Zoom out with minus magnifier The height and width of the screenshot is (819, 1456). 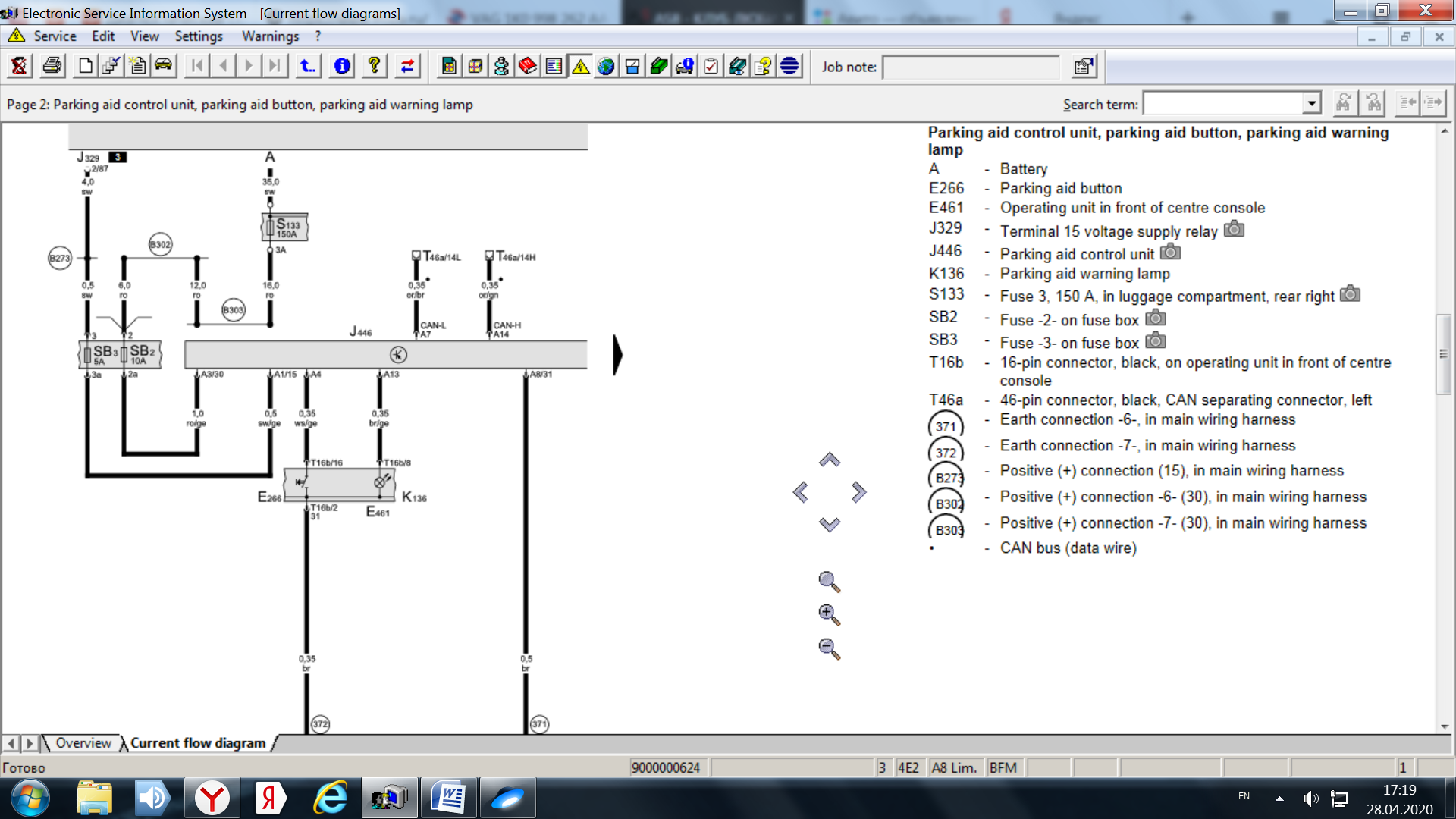click(829, 649)
